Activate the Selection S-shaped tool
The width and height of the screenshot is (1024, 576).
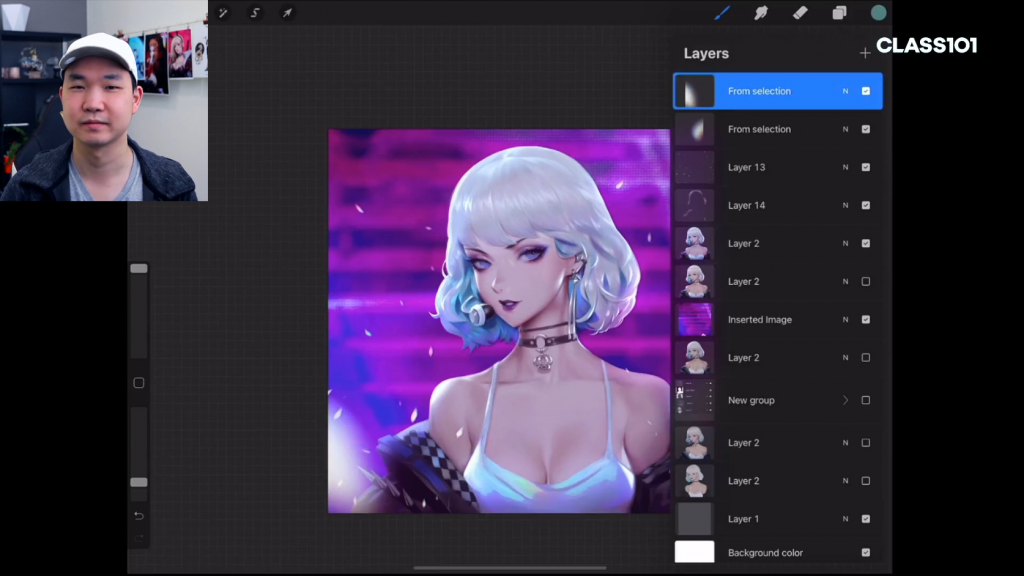255,13
